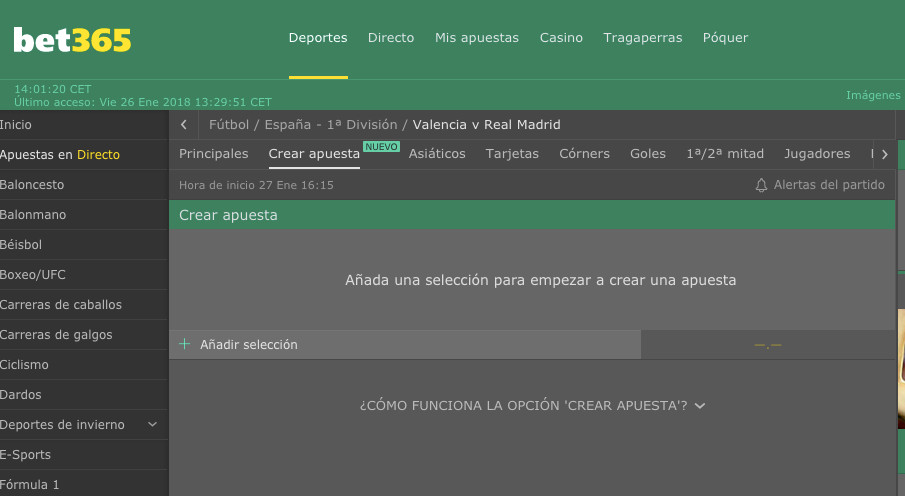Select Baloncesto in the sports sidebar

point(32,185)
